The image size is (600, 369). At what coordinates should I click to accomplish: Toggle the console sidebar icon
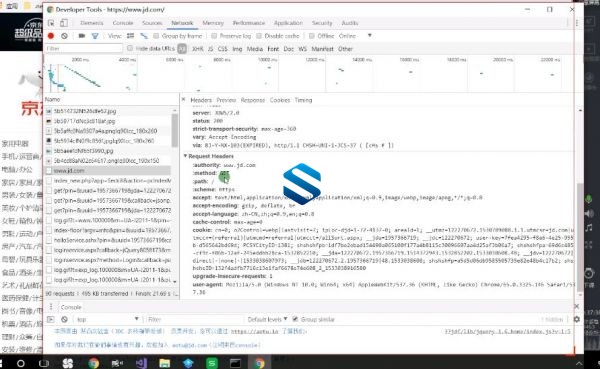point(51,319)
